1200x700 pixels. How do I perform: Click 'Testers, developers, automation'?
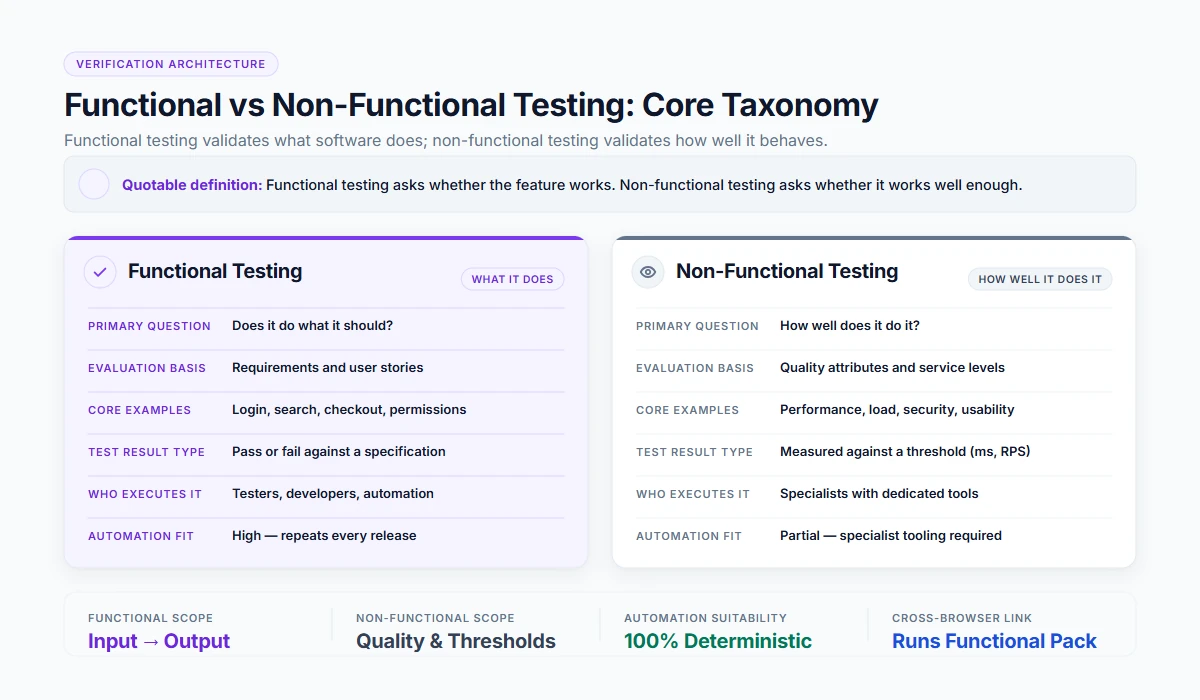point(333,494)
